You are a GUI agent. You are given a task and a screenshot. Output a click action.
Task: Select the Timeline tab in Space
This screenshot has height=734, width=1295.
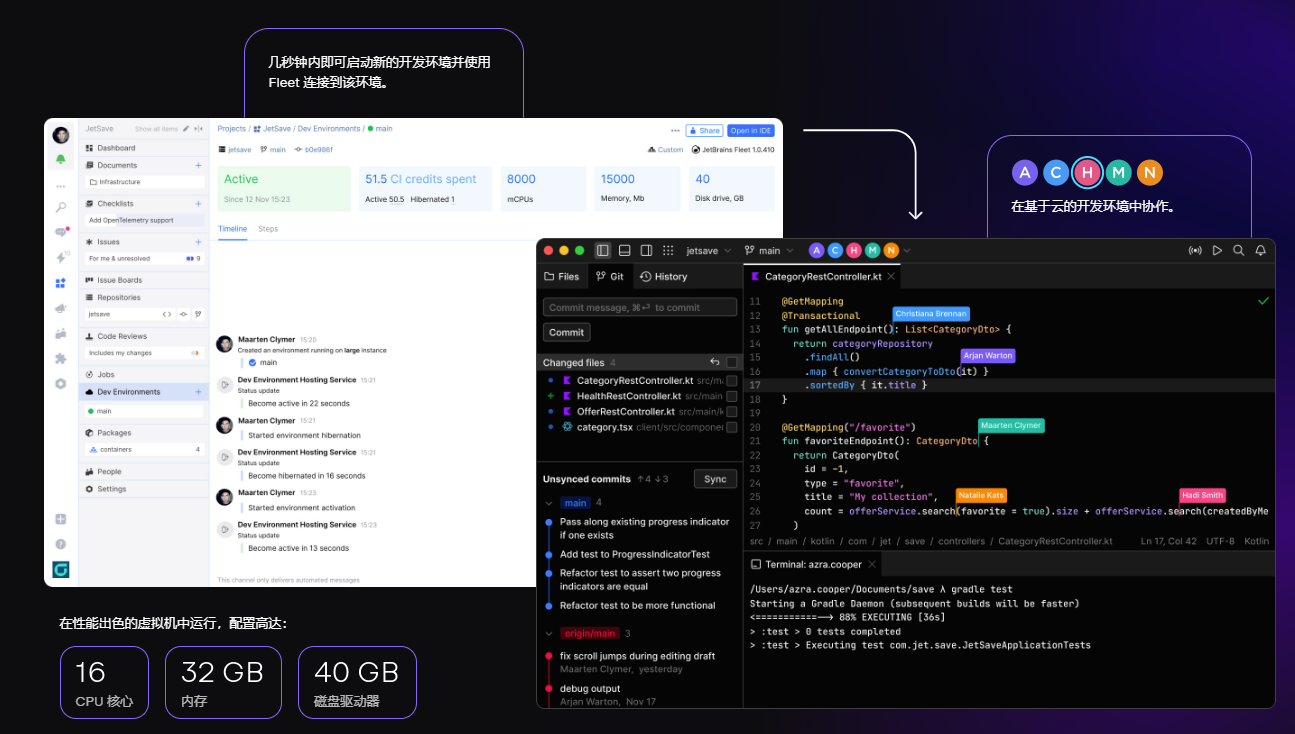pyautogui.click(x=233, y=229)
